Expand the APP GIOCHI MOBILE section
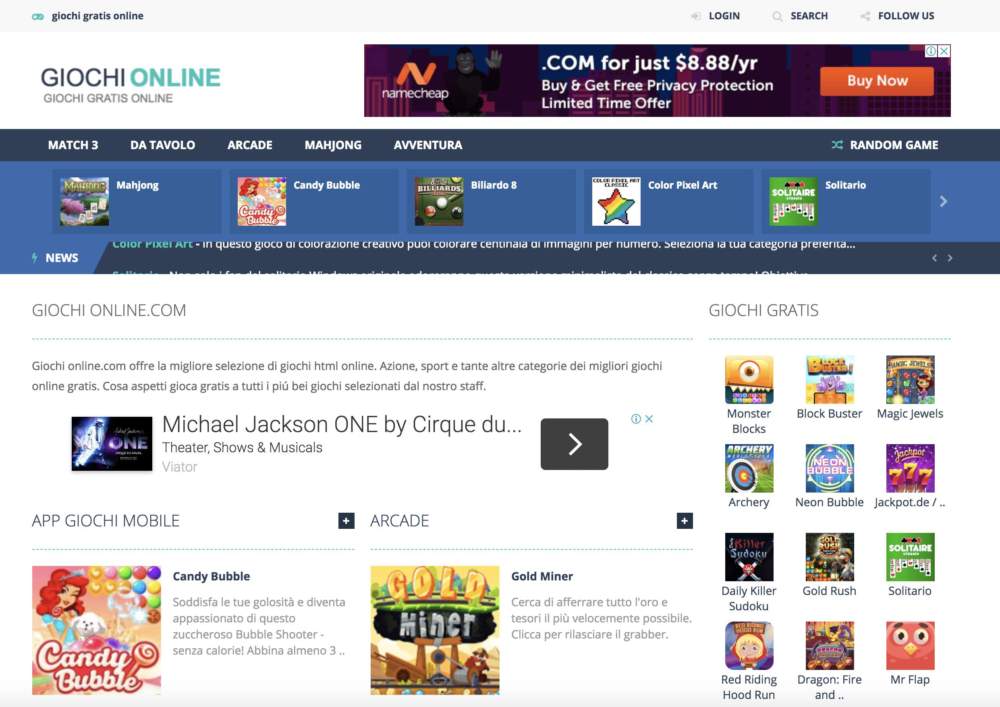The image size is (1000, 707). pos(346,520)
